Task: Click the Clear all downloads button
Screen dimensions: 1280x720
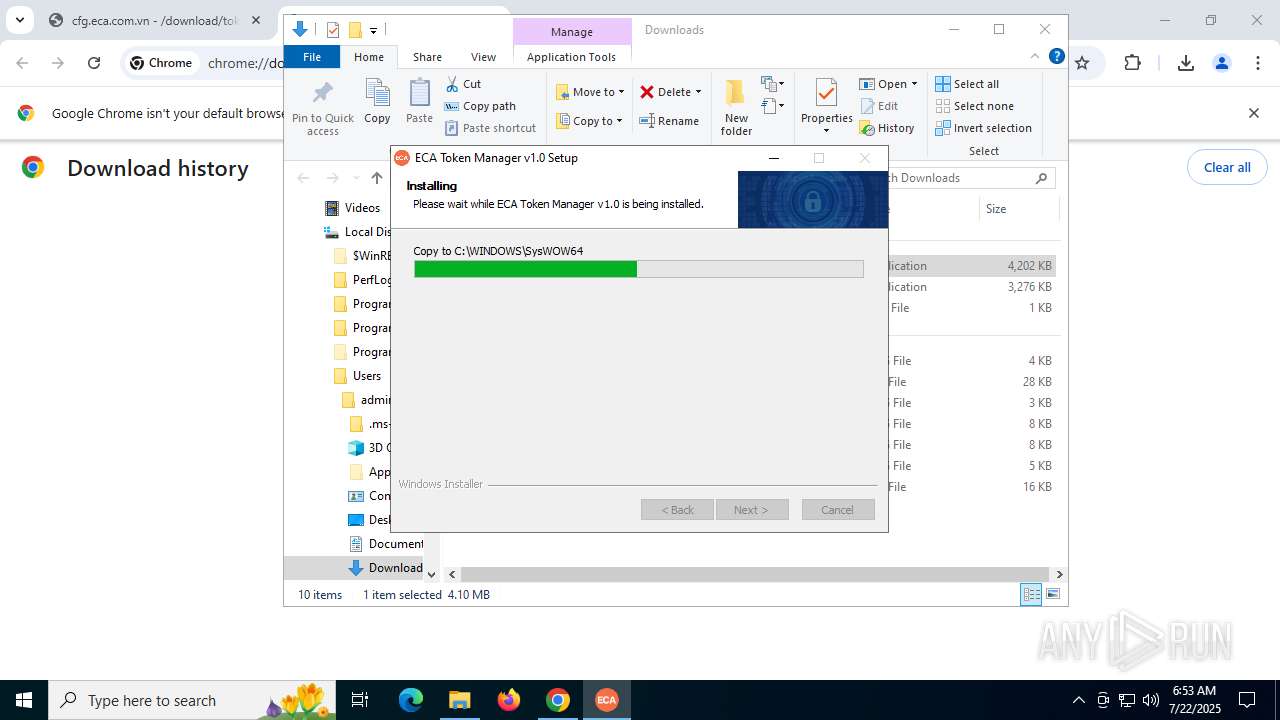Action: point(1227,167)
